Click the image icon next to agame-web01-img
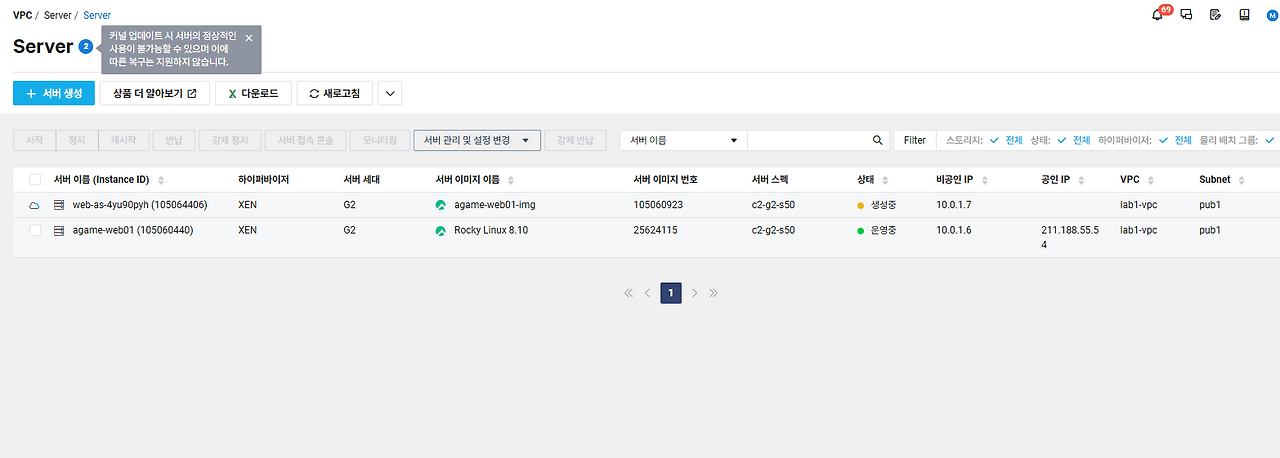 click(x=440, y=205)
